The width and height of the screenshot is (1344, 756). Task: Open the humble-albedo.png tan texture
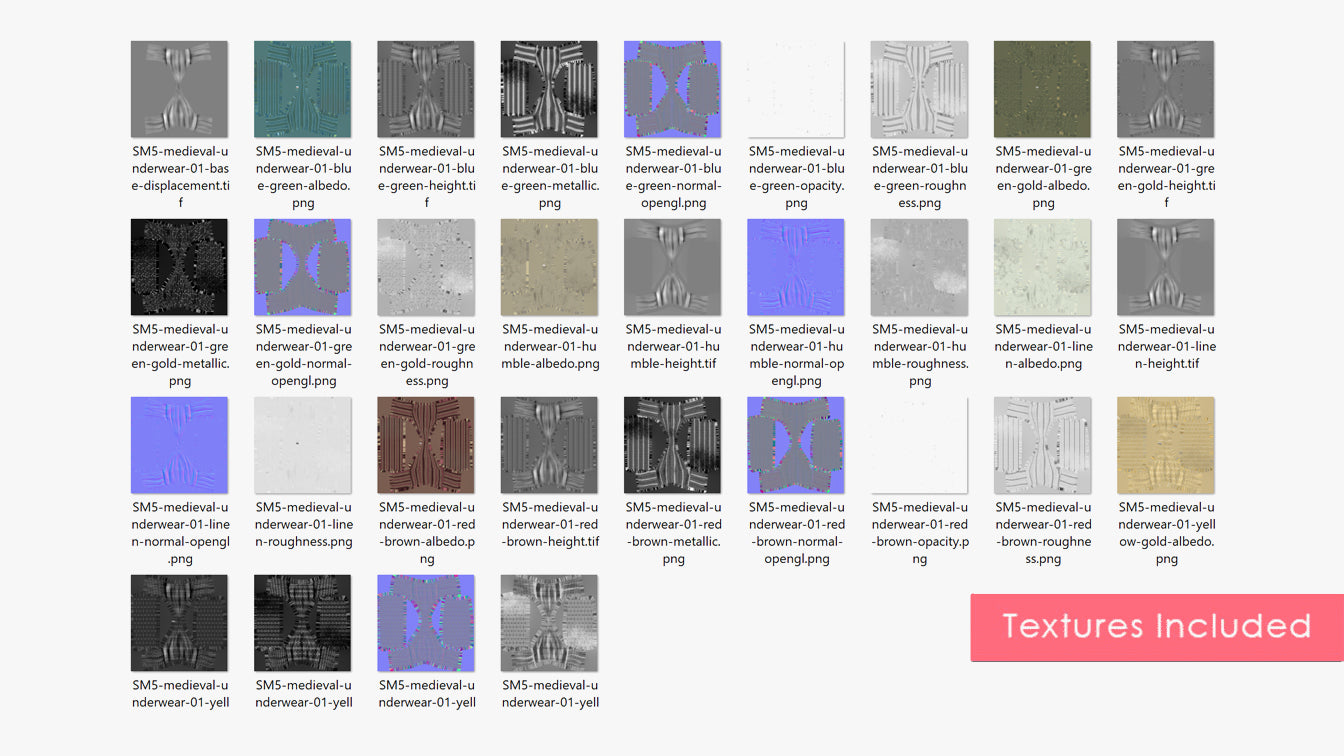pos(549,267)
